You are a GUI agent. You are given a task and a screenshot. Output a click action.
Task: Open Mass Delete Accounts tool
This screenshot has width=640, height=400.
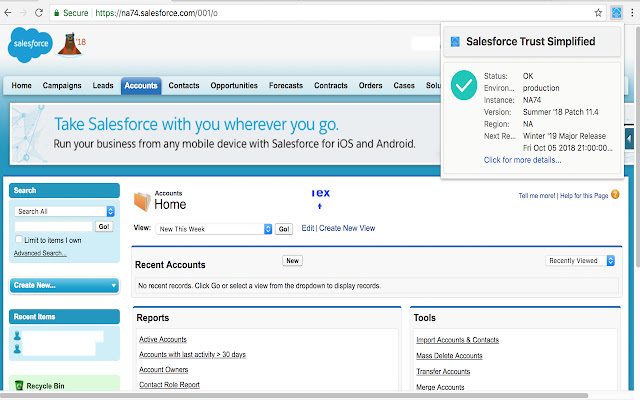pos(449,356)
